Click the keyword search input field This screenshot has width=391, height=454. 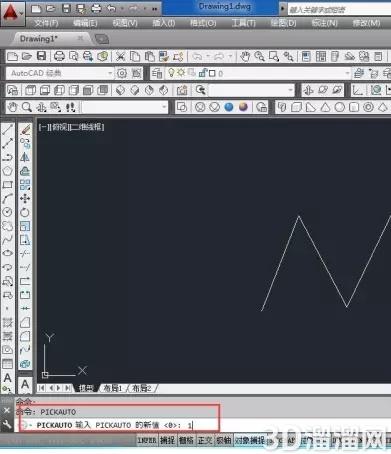pos(339,10)
